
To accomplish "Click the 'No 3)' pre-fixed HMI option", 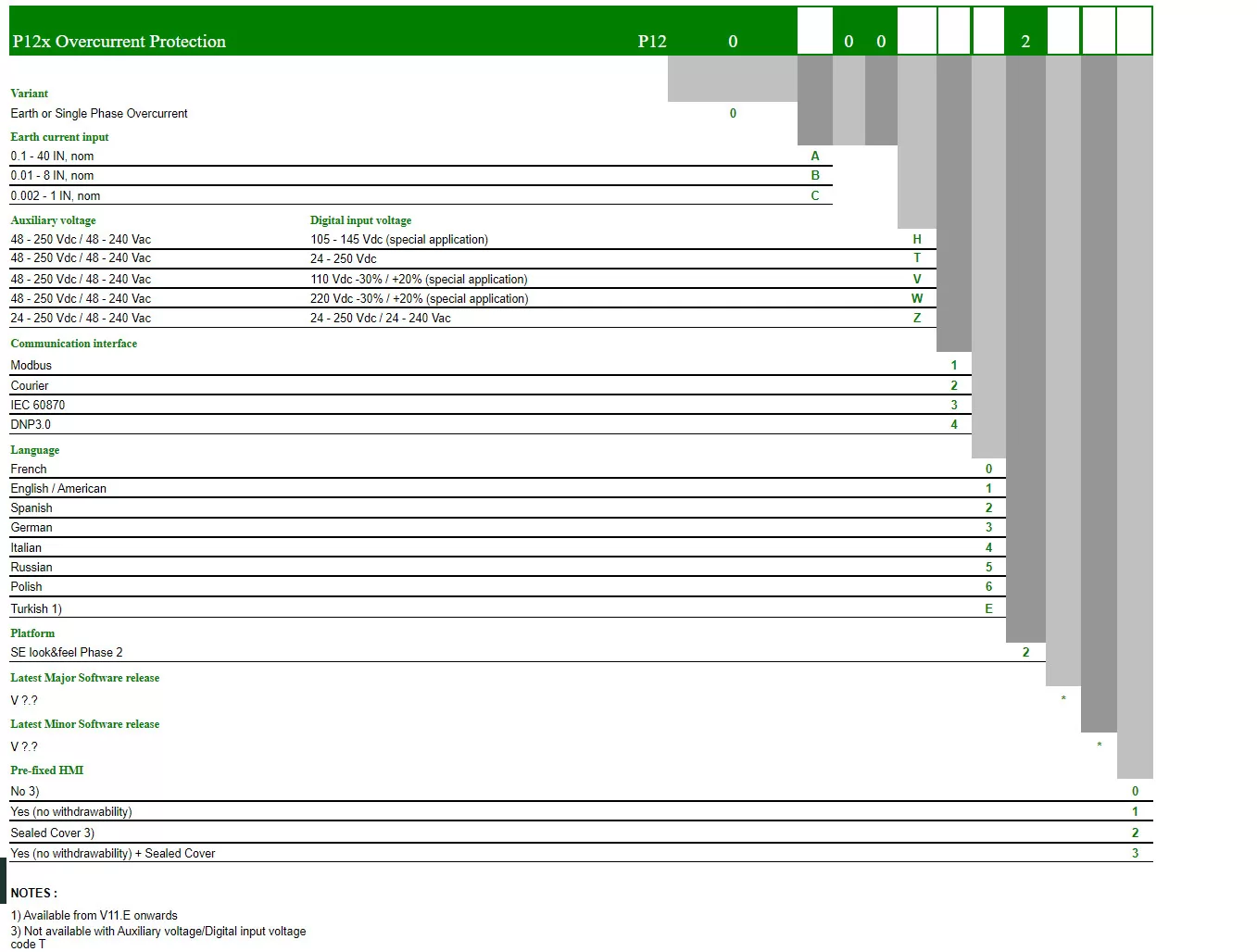I will pos(25,791).
